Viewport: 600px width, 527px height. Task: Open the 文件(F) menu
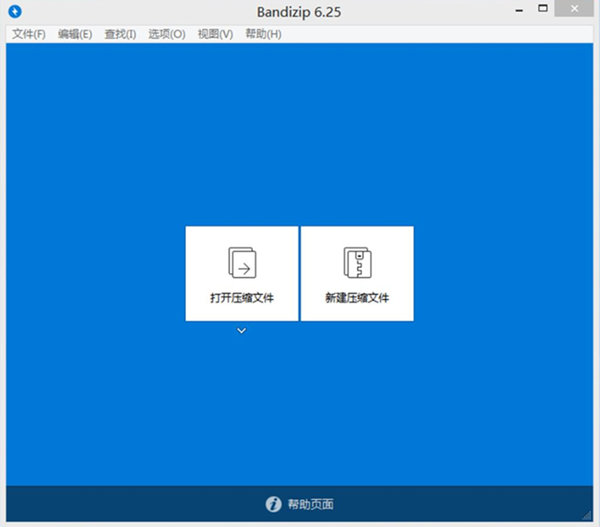click(29, 34)
